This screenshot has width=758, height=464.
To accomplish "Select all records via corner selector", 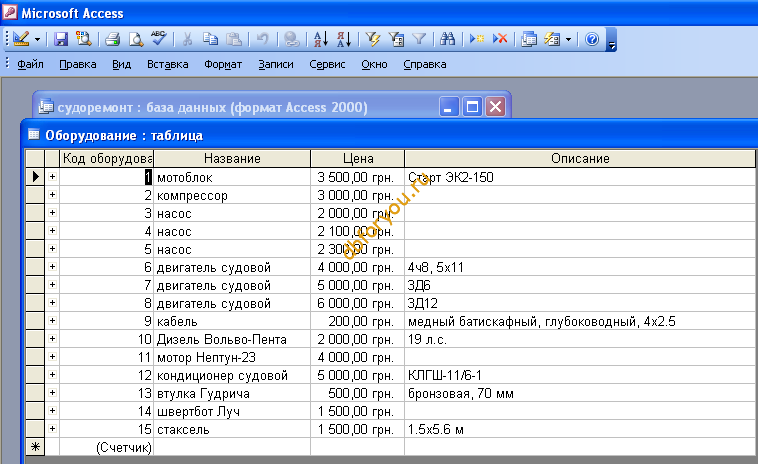I will (x=35, y=159).
